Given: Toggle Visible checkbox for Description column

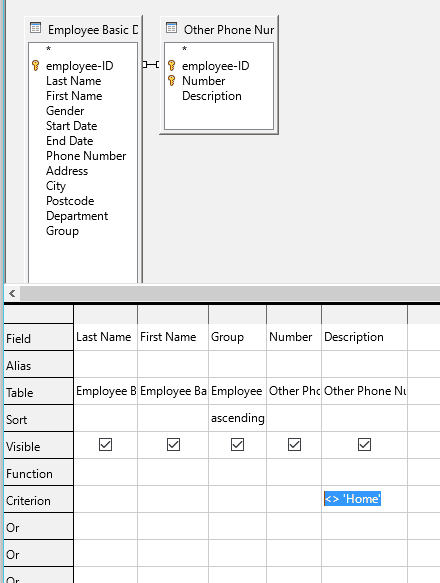Looking at the screenshot, I should click(364, 445).
